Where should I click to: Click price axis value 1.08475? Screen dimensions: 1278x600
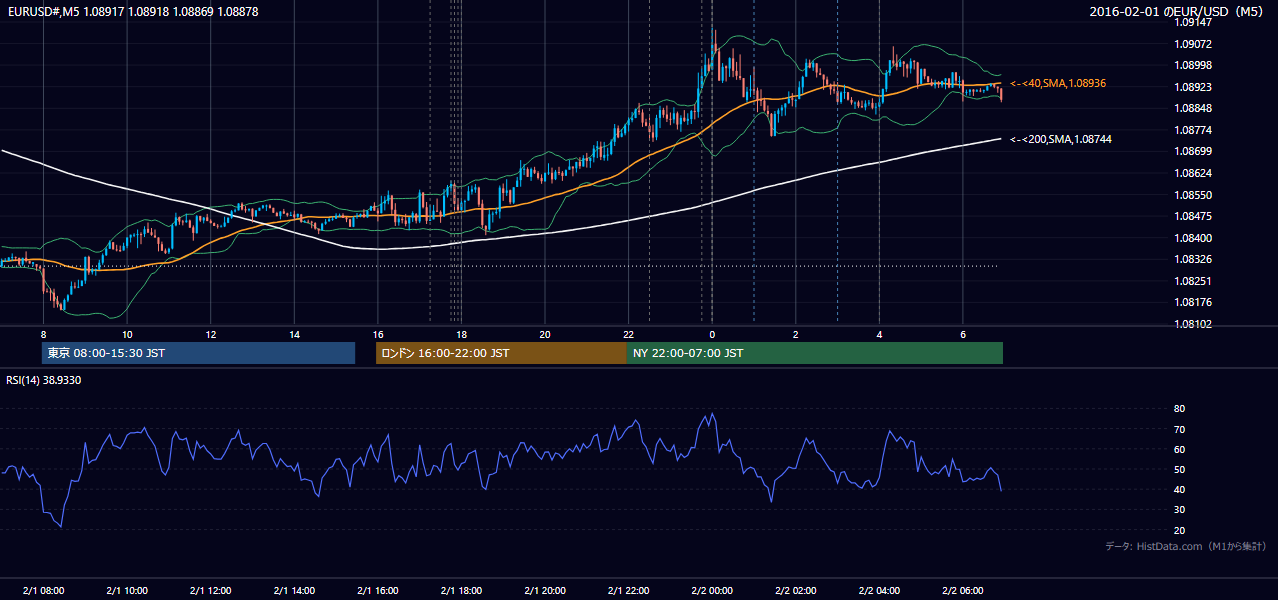(1194, 216)
